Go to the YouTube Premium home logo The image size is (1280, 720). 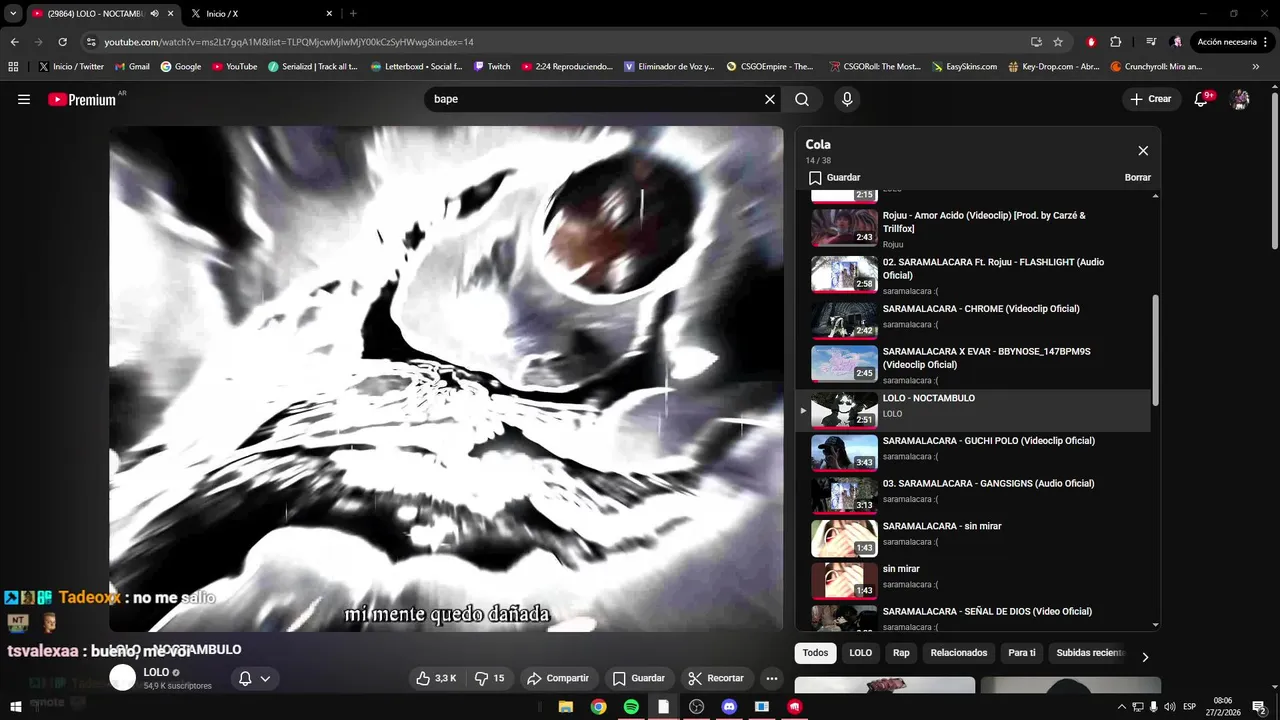tap(82, 99)
